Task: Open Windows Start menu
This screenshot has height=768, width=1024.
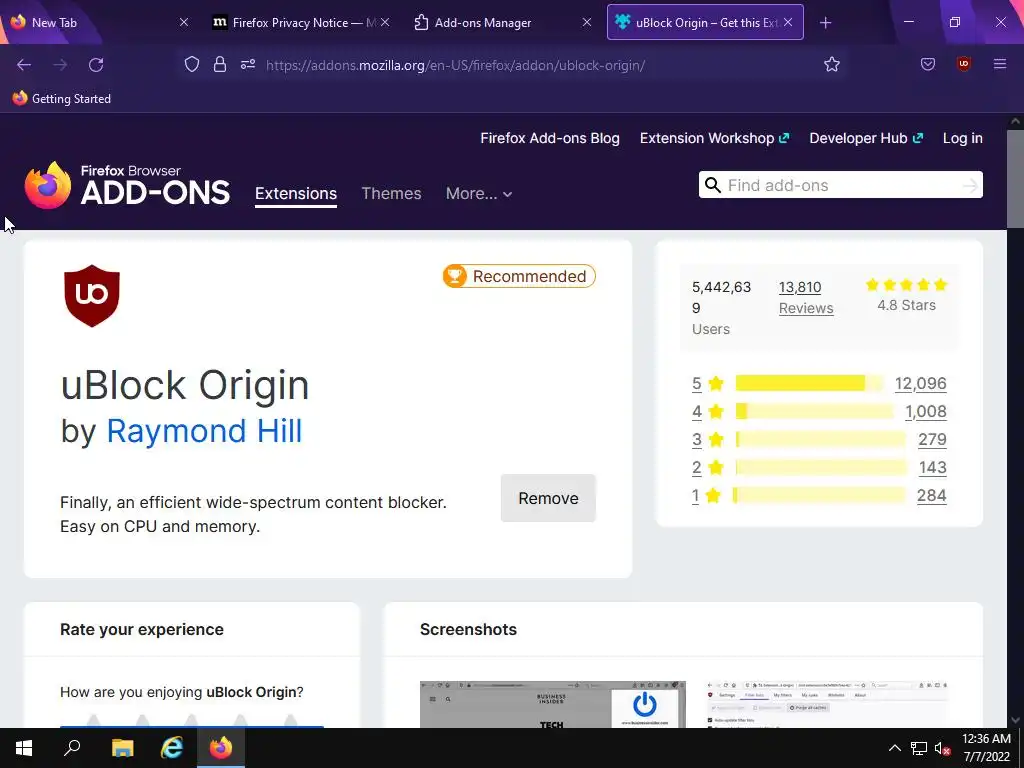Action: [24, 748]
